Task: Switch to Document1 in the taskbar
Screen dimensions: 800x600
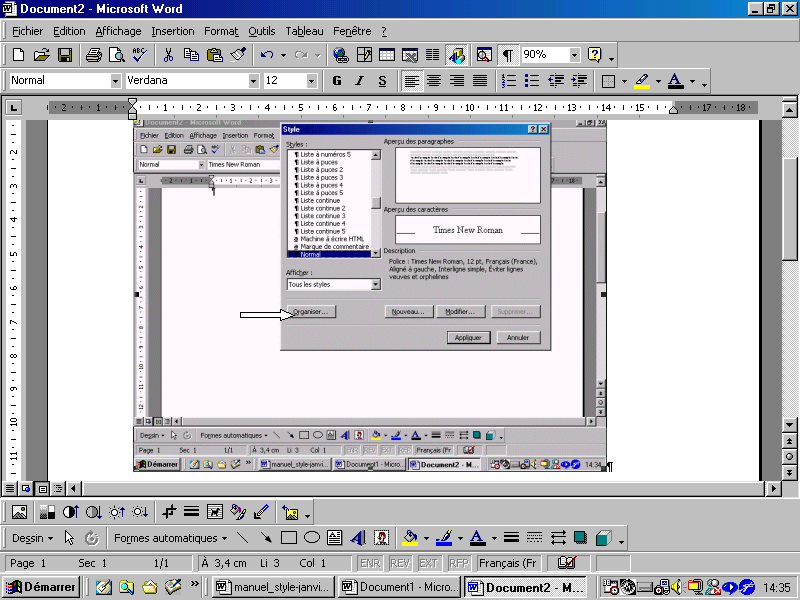Action: [399, 587]
